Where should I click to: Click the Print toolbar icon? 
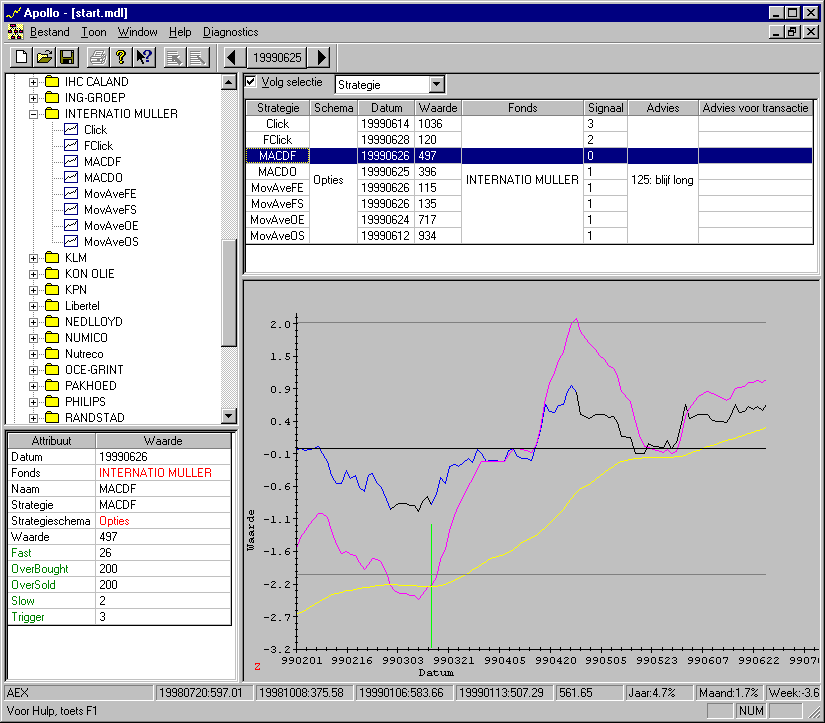tap(97, 58)
